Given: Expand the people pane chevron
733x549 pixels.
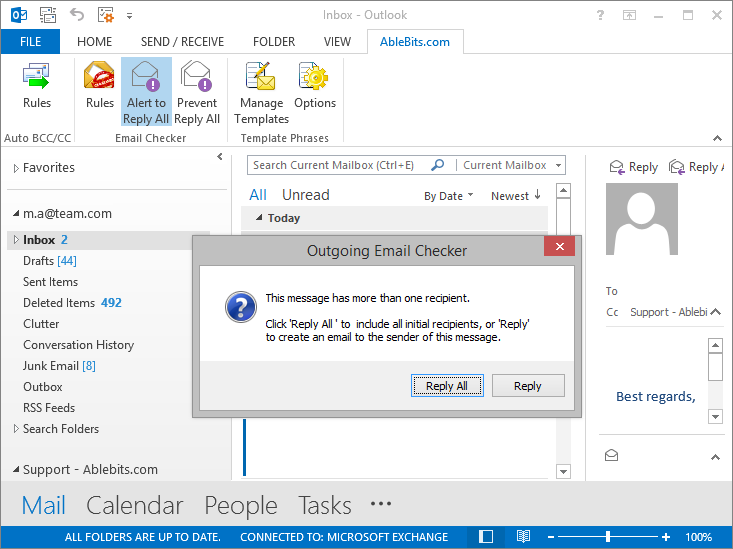Looking at the screenshot, I should (715, 457).
